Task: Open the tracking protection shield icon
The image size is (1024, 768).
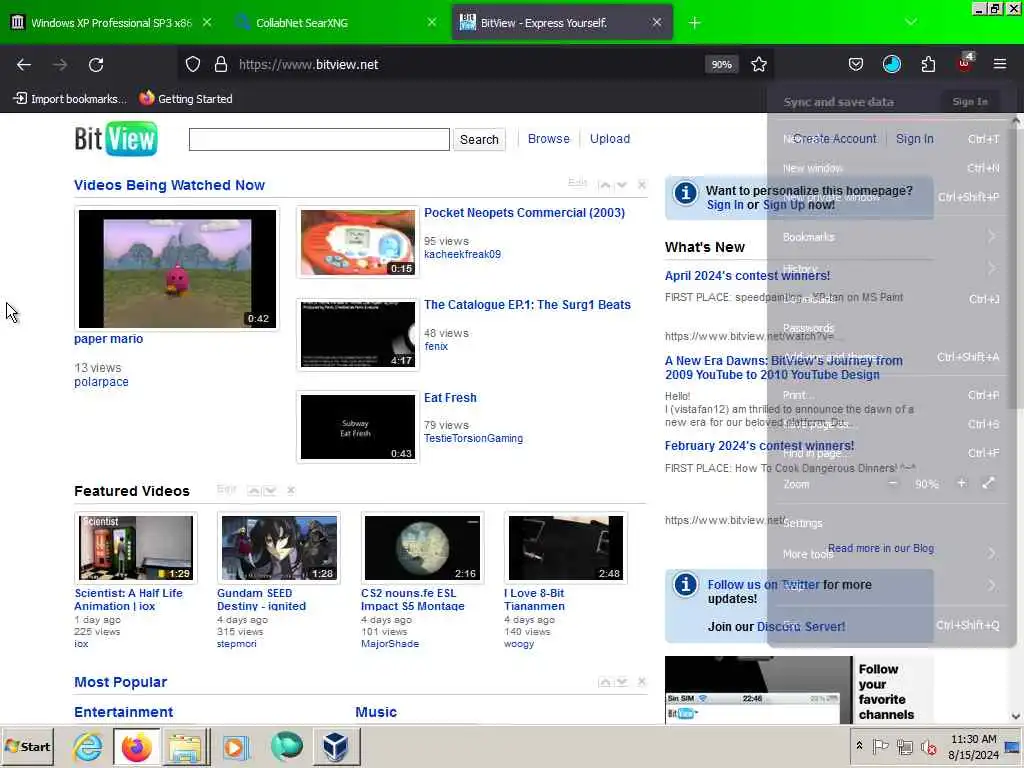Action: point(193,65)
